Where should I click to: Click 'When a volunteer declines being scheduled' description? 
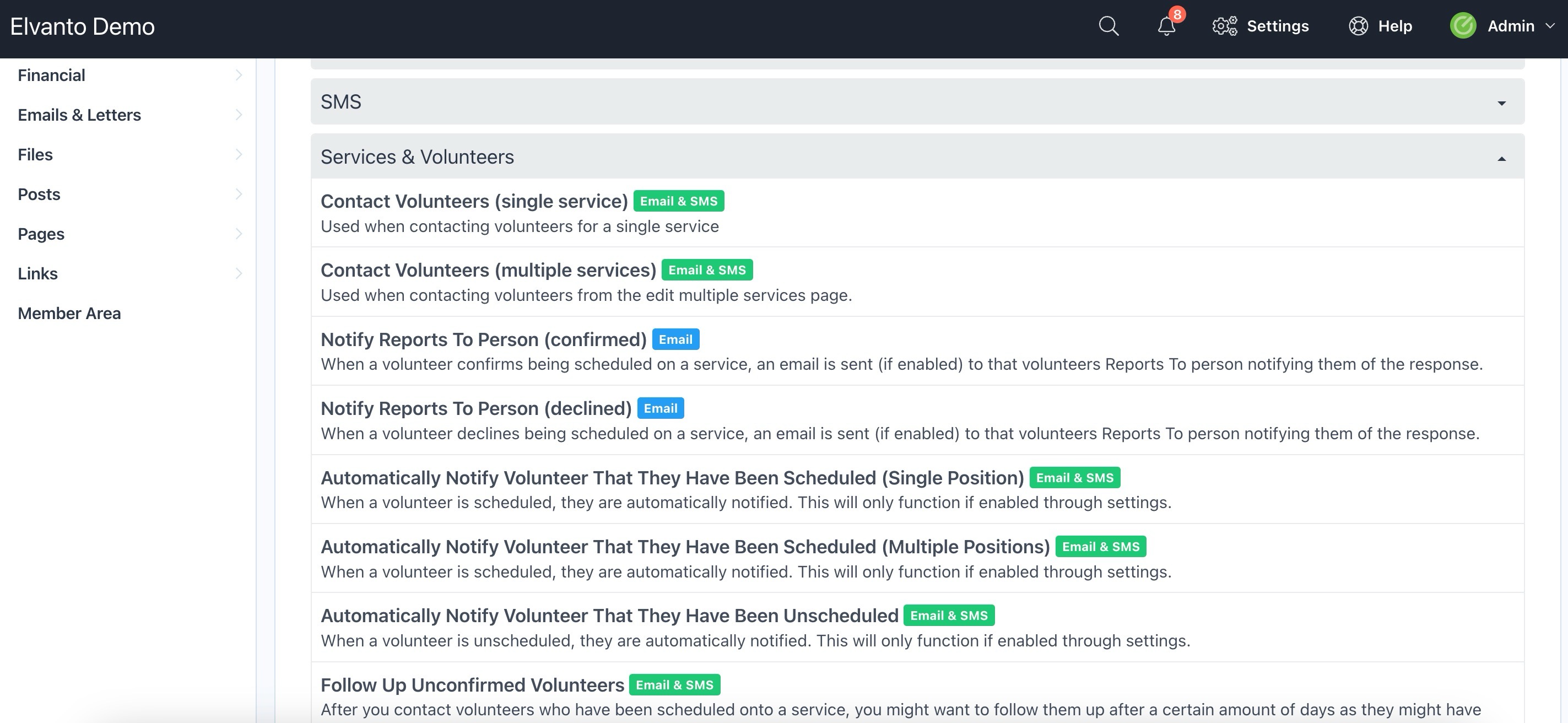point(900,433)
